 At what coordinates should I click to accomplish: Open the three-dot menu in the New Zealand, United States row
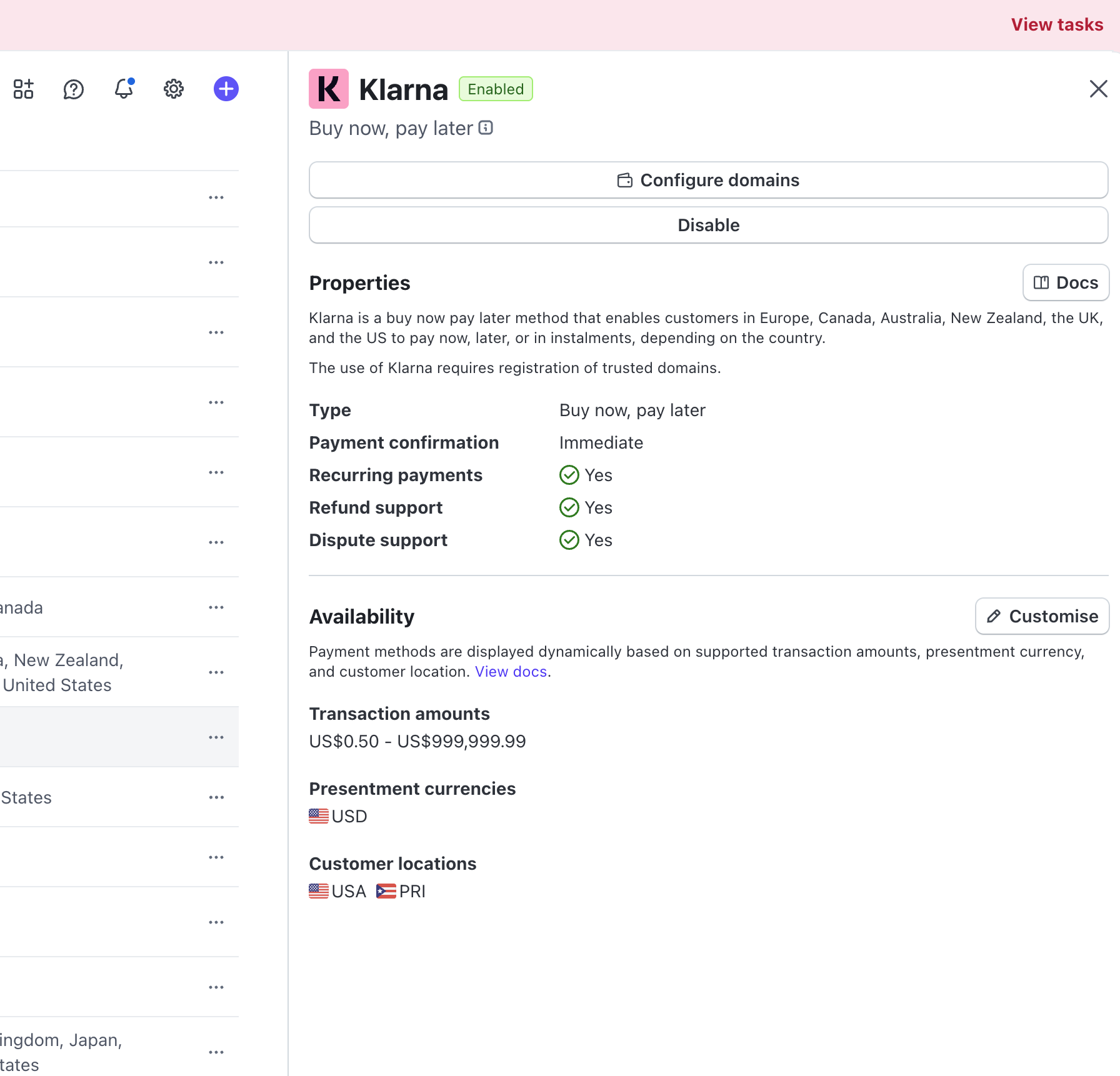click(216, 672)
